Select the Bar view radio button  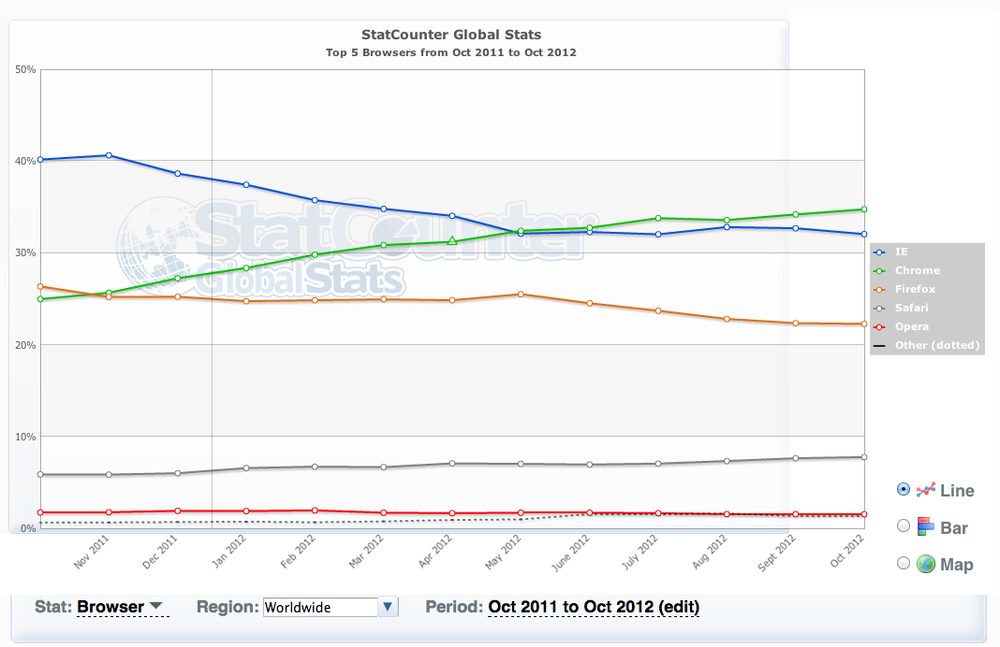click(x=904, y=525)
